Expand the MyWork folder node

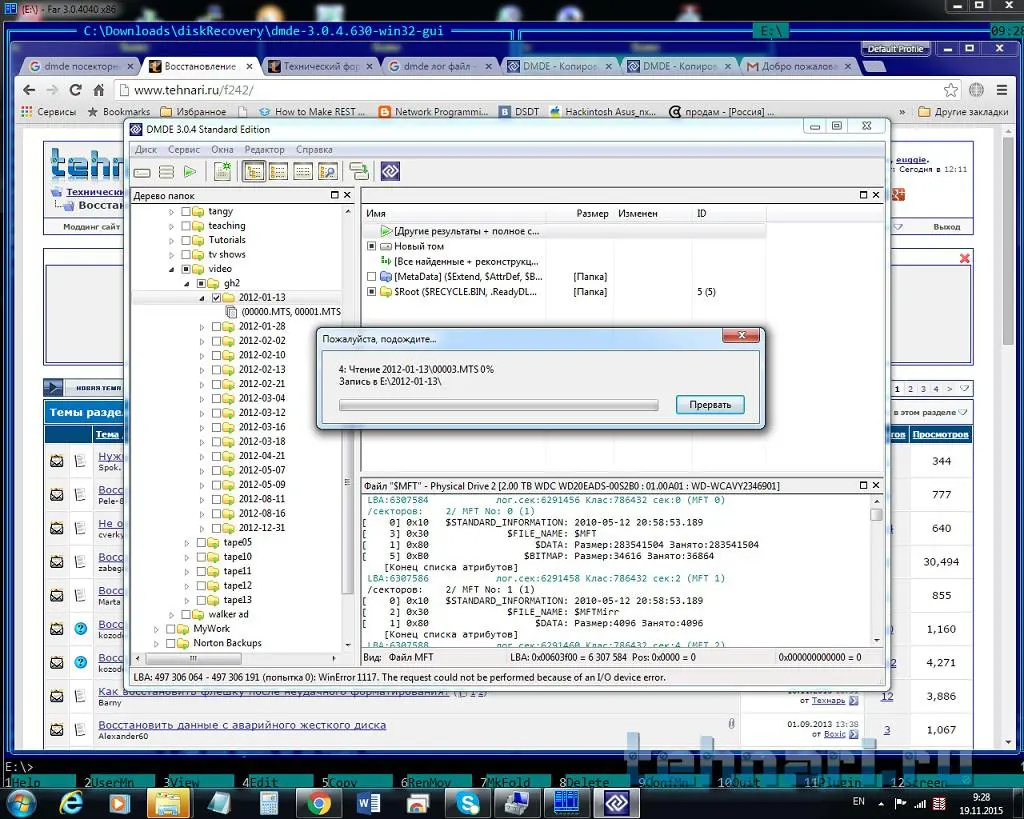(x=156, y=629)
